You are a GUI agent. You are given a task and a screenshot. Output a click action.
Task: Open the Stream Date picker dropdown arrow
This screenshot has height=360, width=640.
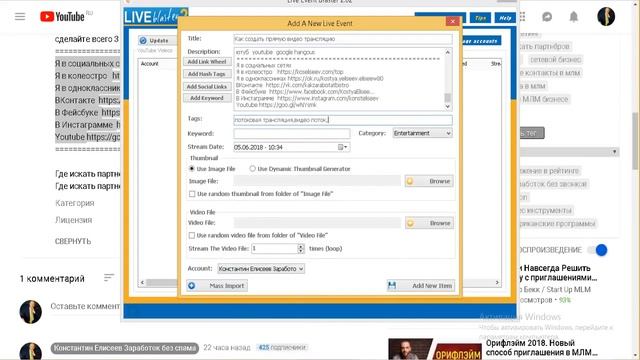point(346,147)
